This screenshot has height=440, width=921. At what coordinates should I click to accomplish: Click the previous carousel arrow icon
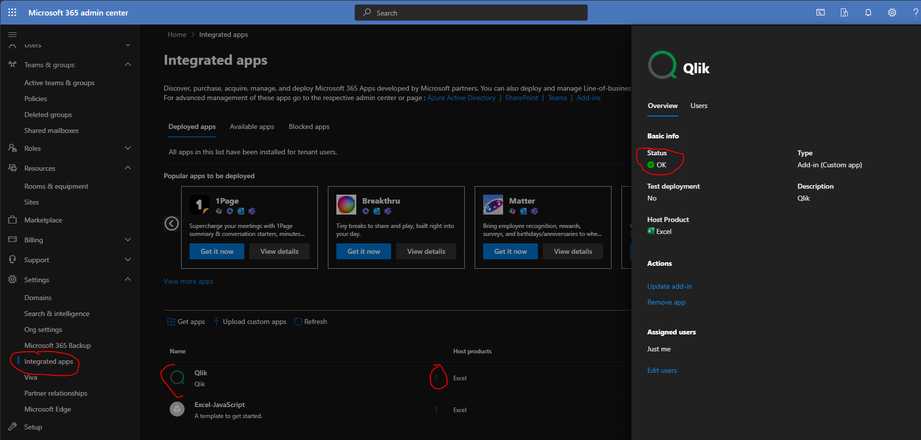tap(172, 223)
